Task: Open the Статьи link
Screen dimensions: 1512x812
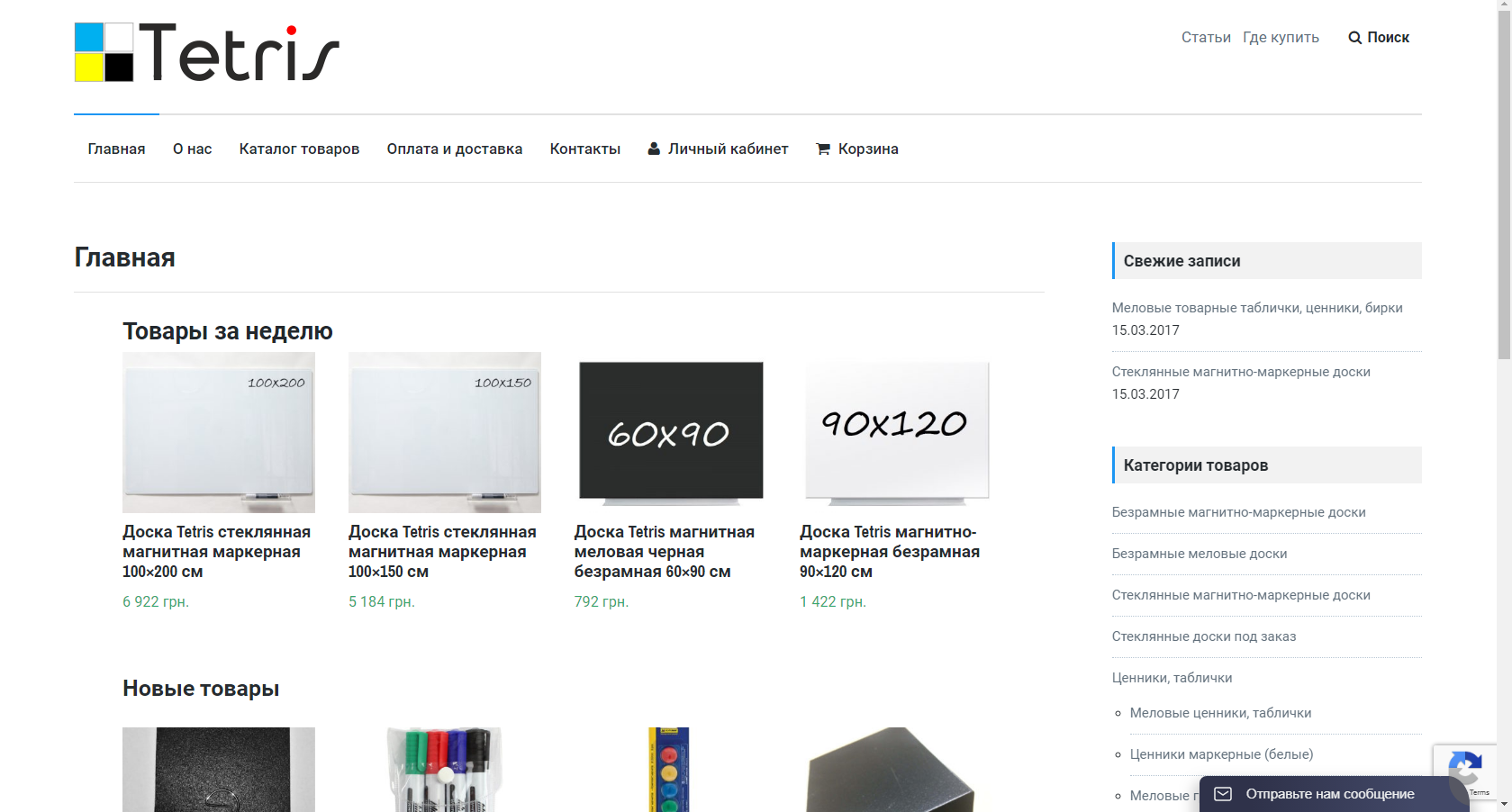Action: (1206, 37)
